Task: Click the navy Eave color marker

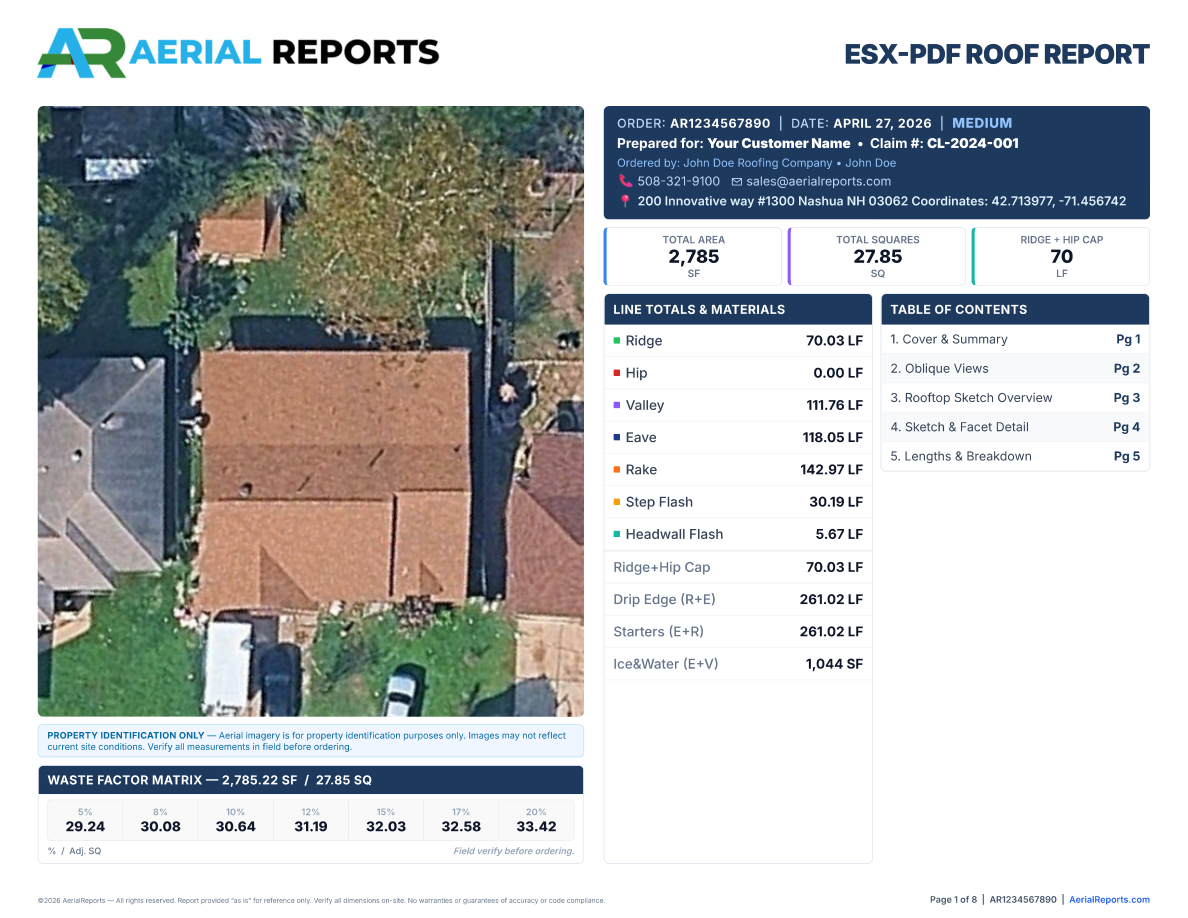Action: pos(617,437)
